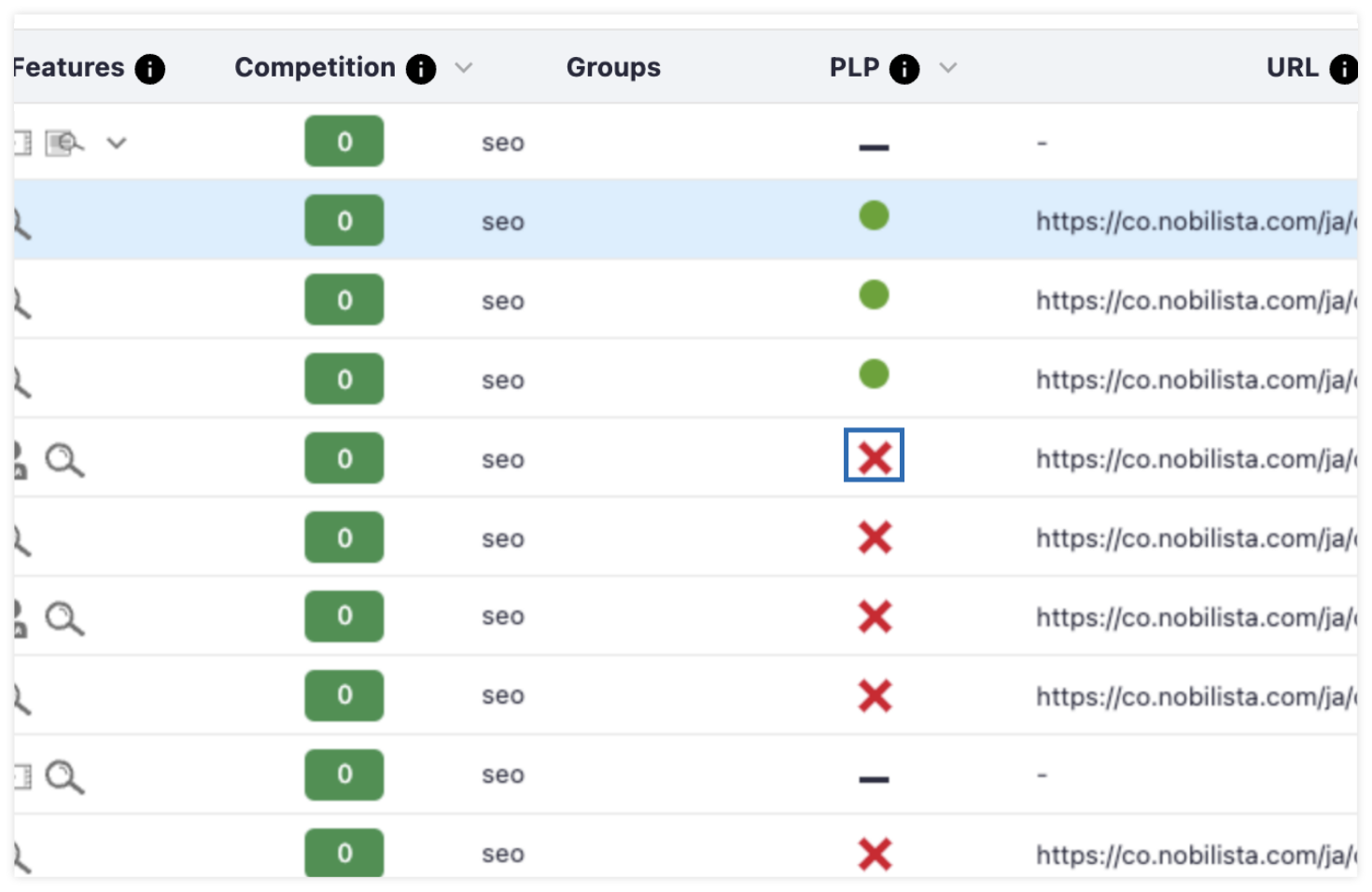1372x892 pixels.
Task: Click the people-also-ask feature icon in fifth row
Action: (19, 457)
